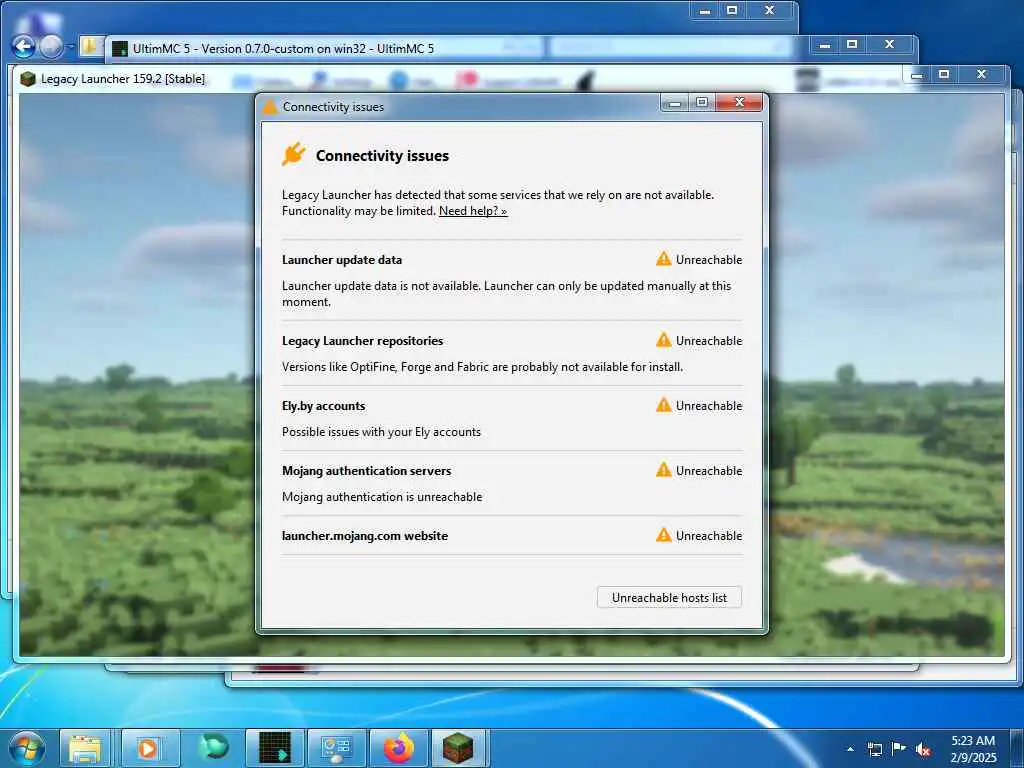Click warning icon for Mojang authentication servers
Screen dimensions: 1024x768
tap(664, 470)
